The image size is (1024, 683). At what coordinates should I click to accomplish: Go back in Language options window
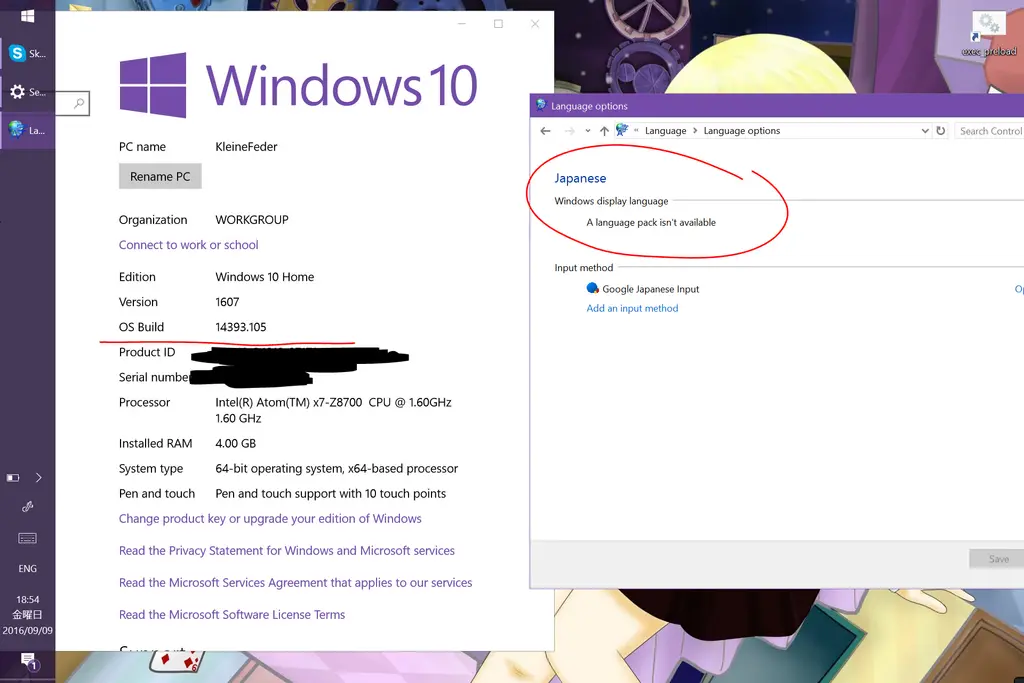click(545, 131)
